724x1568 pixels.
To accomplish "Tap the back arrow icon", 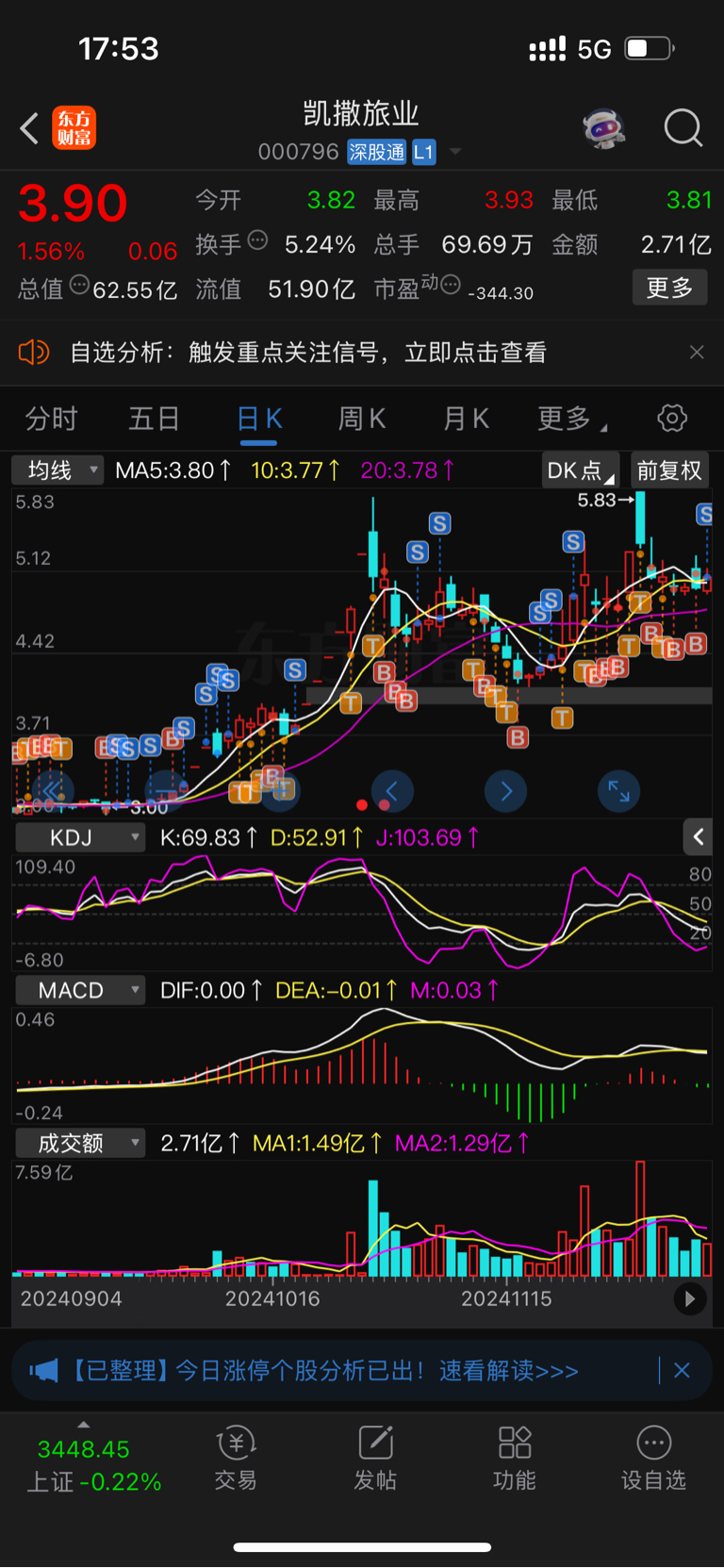I will pyautogui.click(x=29, y=128).
